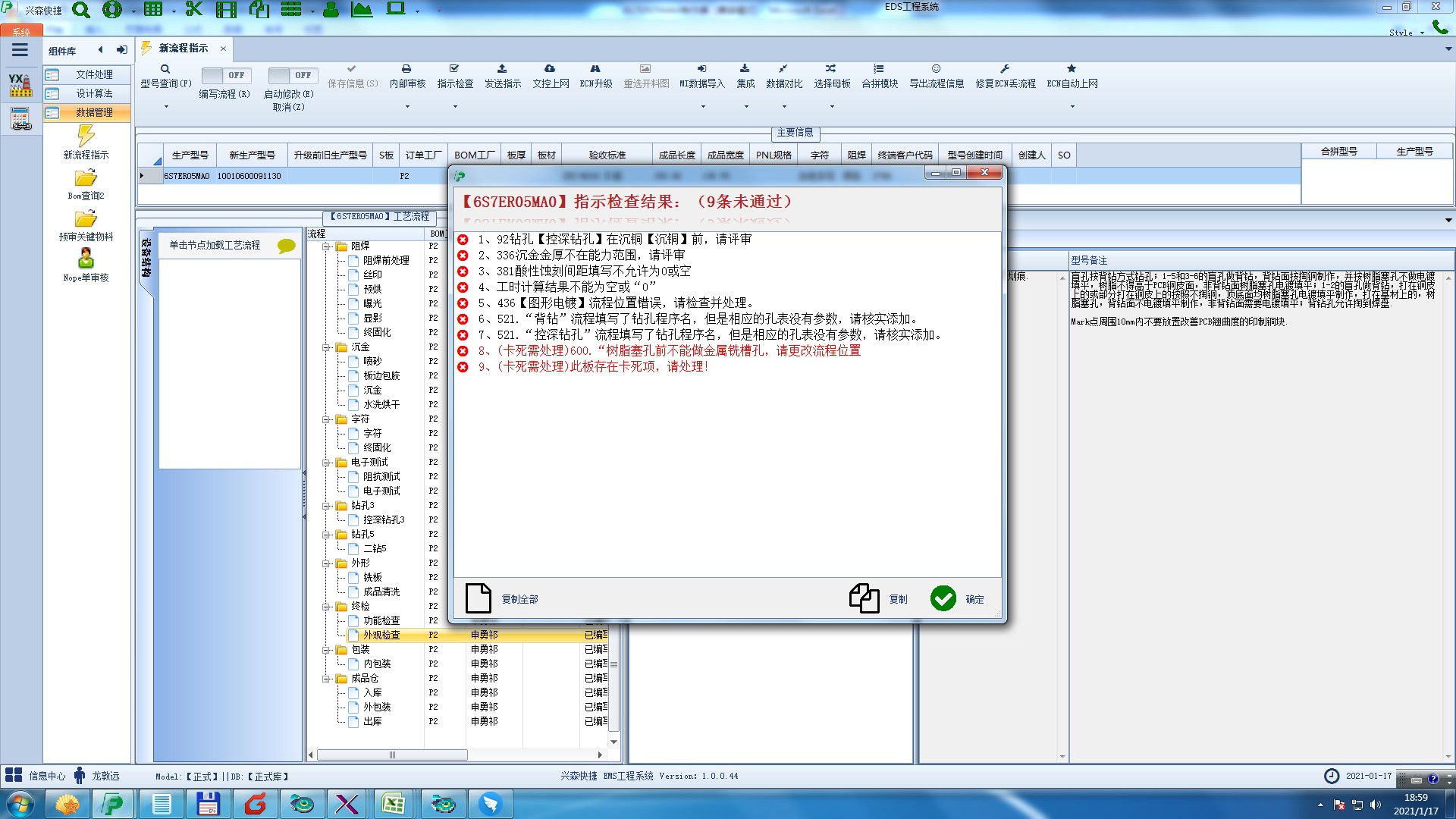This screenshot has height=819, width=1456.
Task: Click the 复制全部 document icon
Action: pos(479,598)
